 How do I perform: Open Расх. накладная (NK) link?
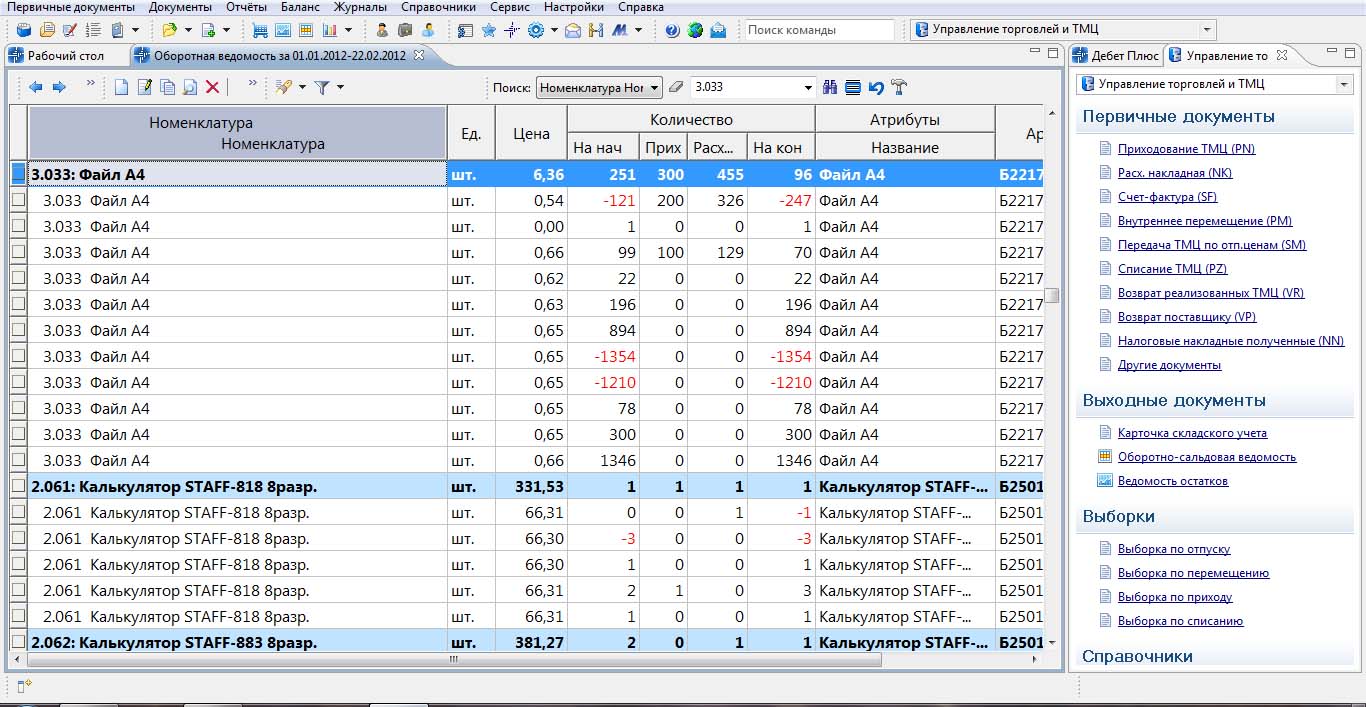[x=1175, y=173]
